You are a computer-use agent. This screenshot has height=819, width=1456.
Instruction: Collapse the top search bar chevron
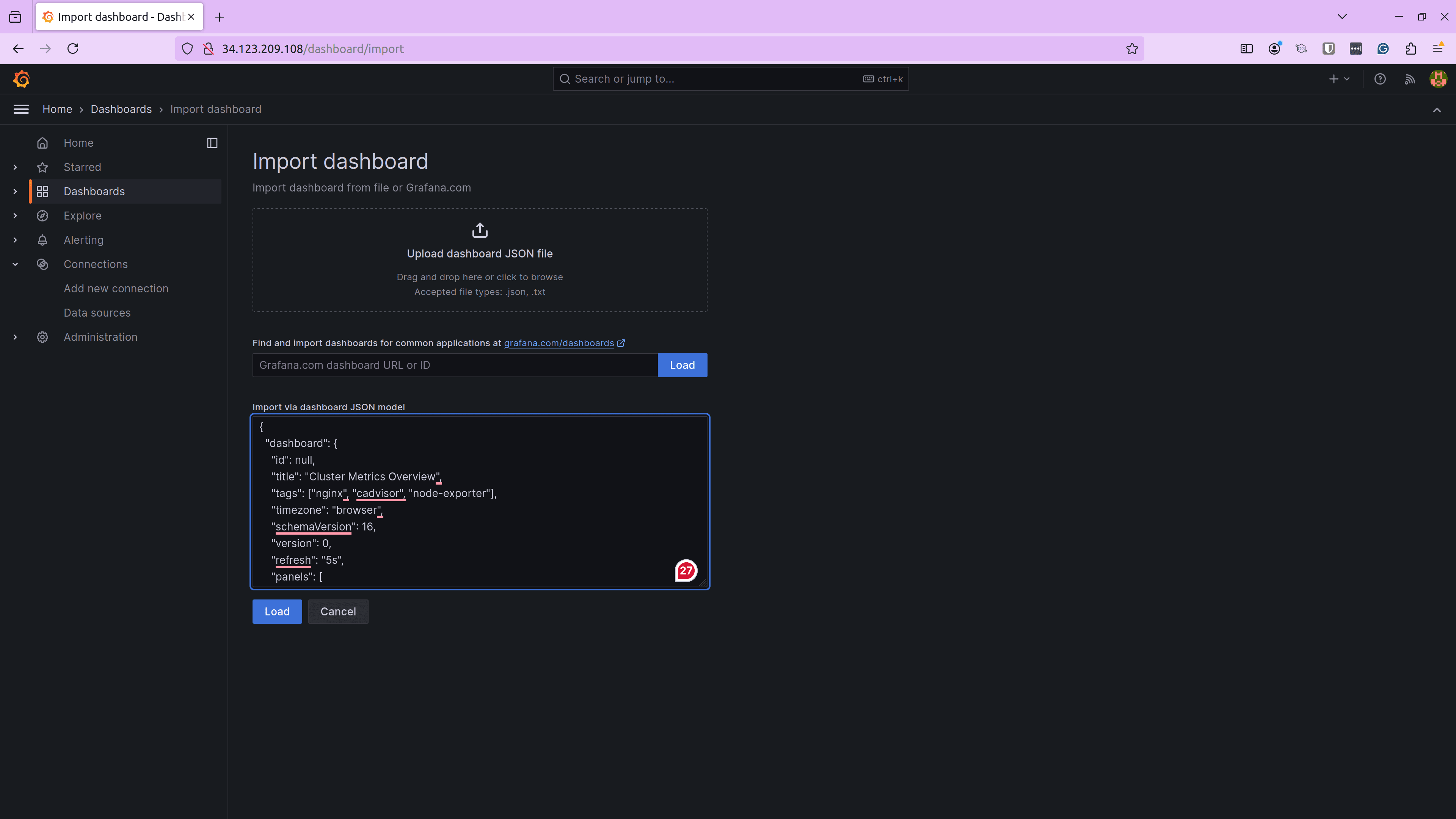pyautogui.click(x=1437, y=110)
